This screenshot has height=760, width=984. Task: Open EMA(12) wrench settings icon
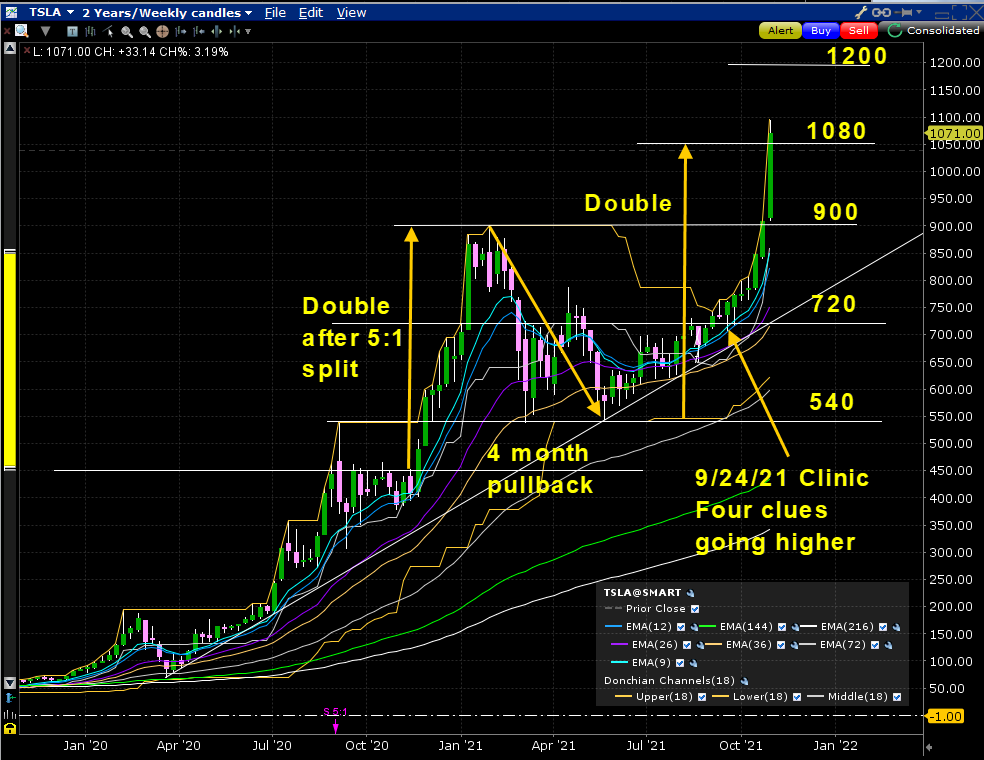tap(694, 627)
